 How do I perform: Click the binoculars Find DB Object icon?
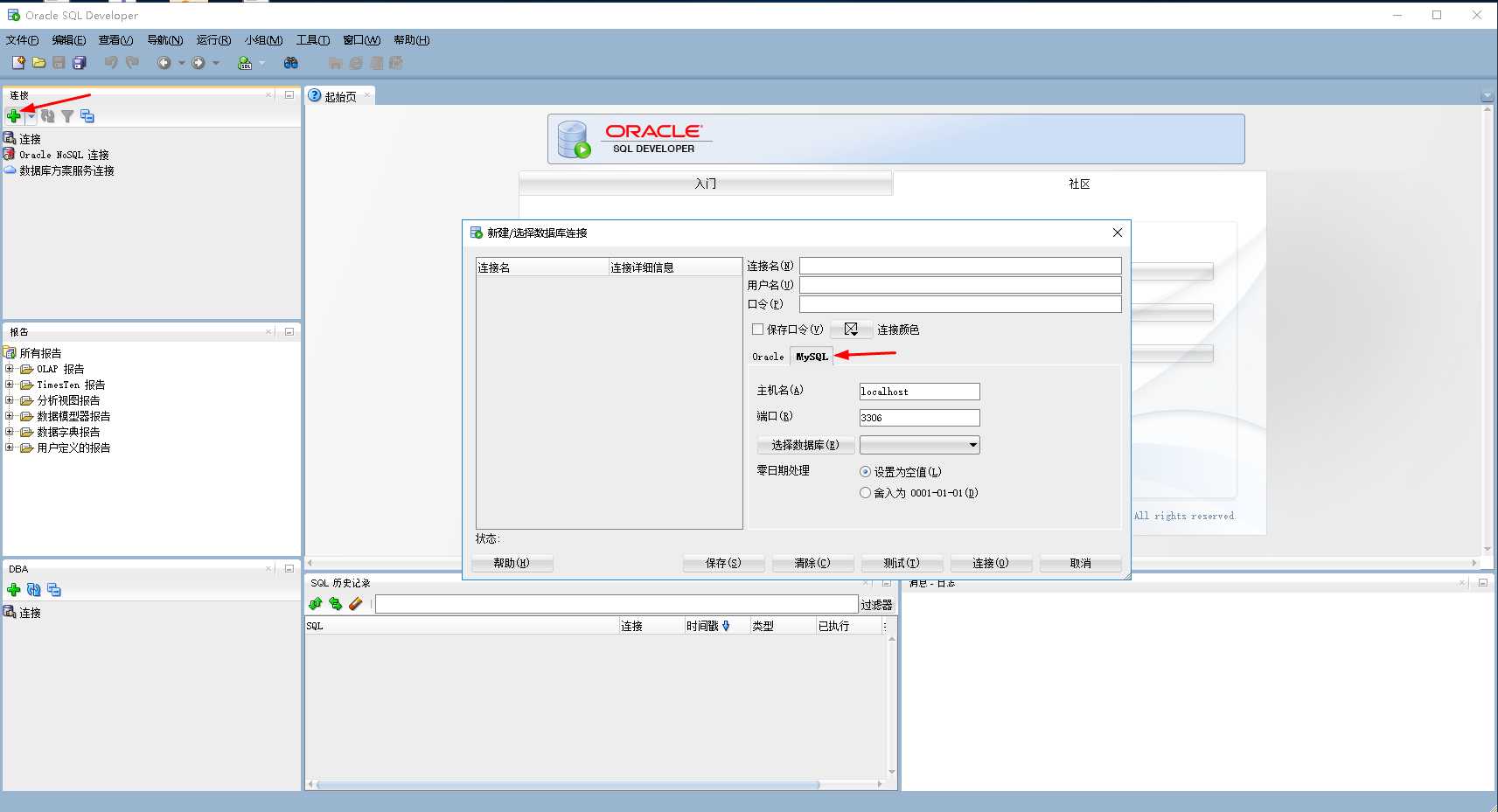coord(291,63)
